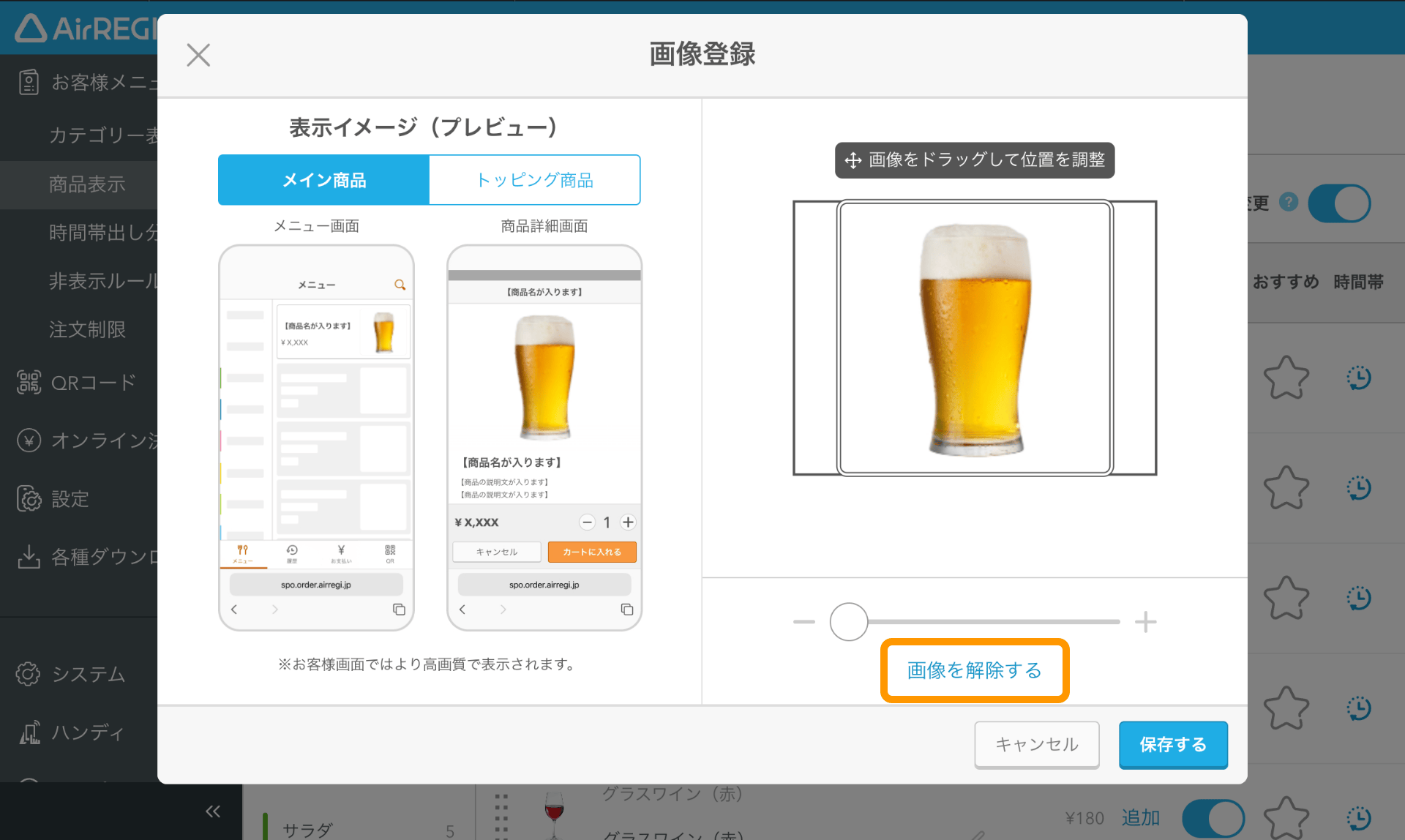Close the 画像登録 dialog with the X icon
This screenshot has width=1405, height=840.
click(x=198, y=55)
